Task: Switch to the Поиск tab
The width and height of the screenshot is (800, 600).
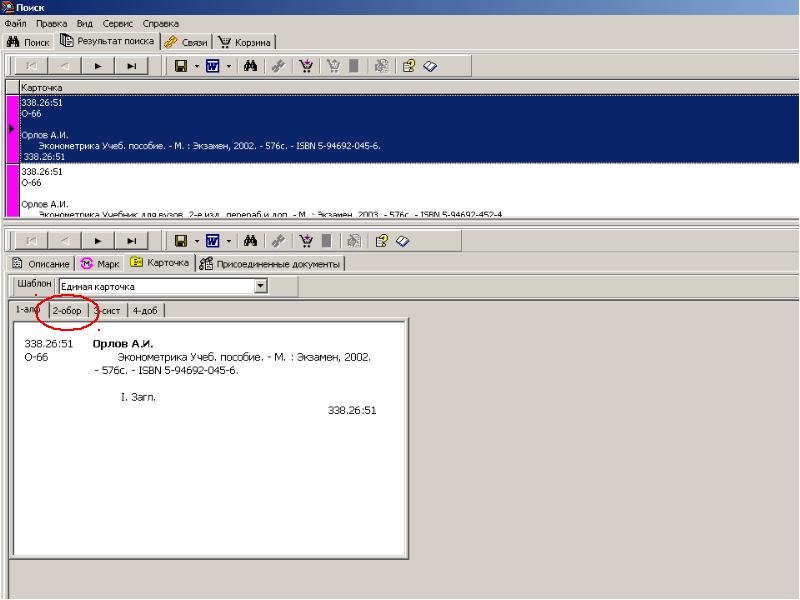Action: [29, 42]
